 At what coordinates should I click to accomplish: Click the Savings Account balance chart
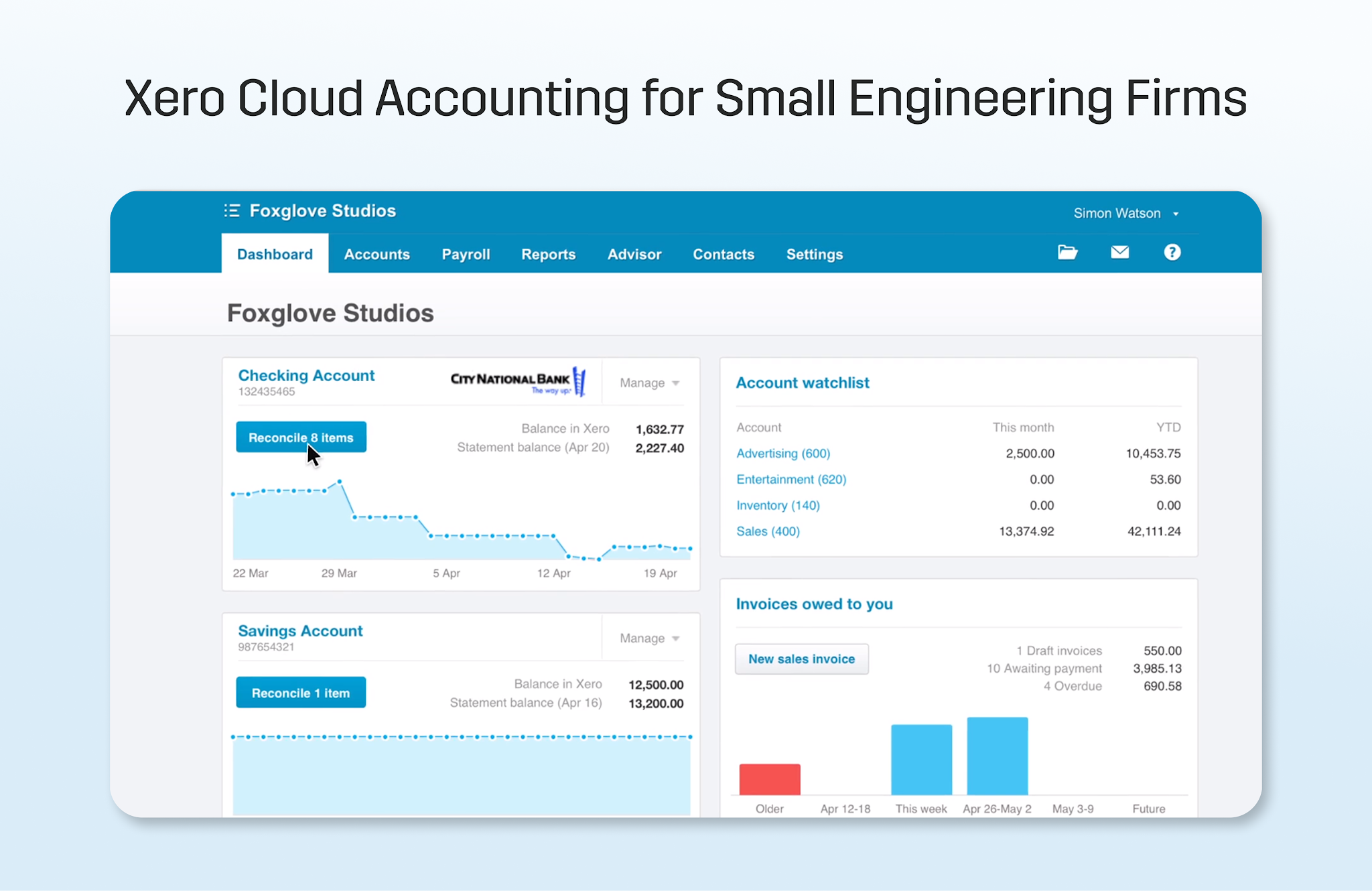pos(462,775)
